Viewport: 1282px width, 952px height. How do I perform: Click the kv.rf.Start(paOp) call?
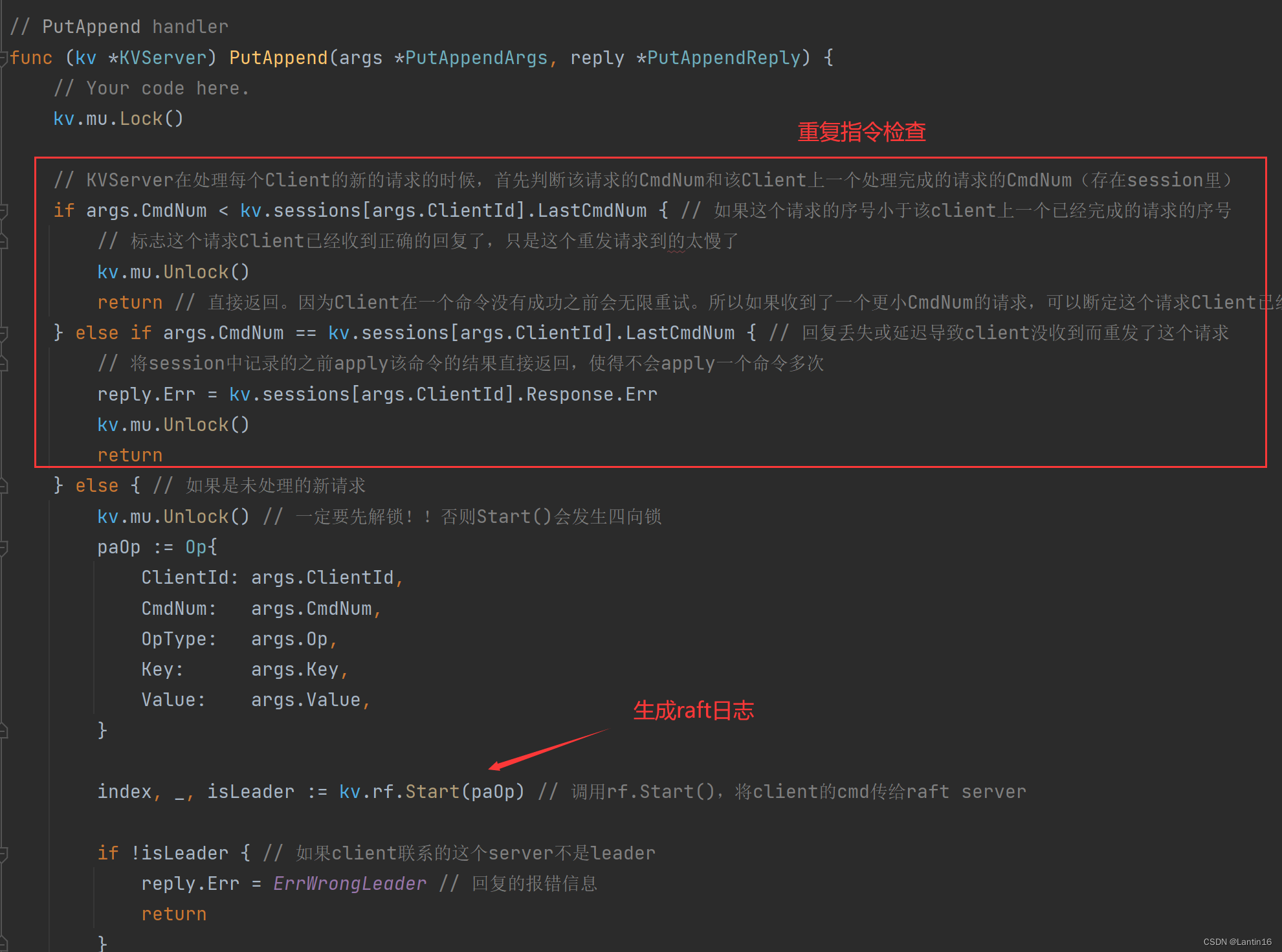(431, 792)
